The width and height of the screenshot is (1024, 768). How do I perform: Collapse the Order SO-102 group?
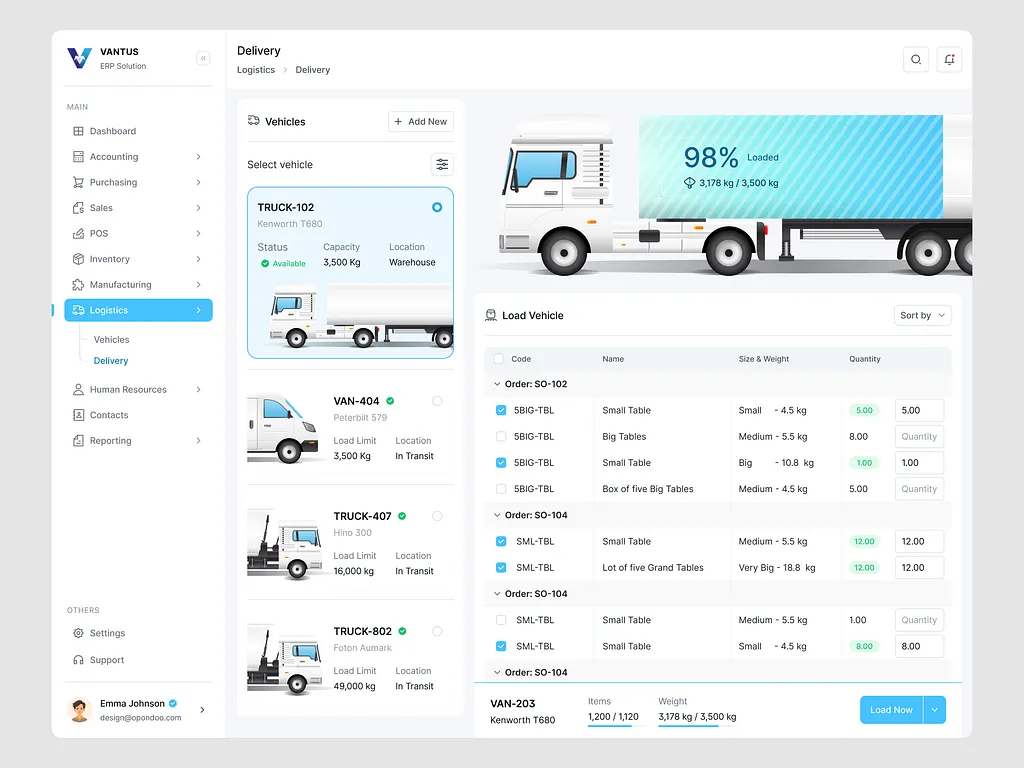[497, 384]
